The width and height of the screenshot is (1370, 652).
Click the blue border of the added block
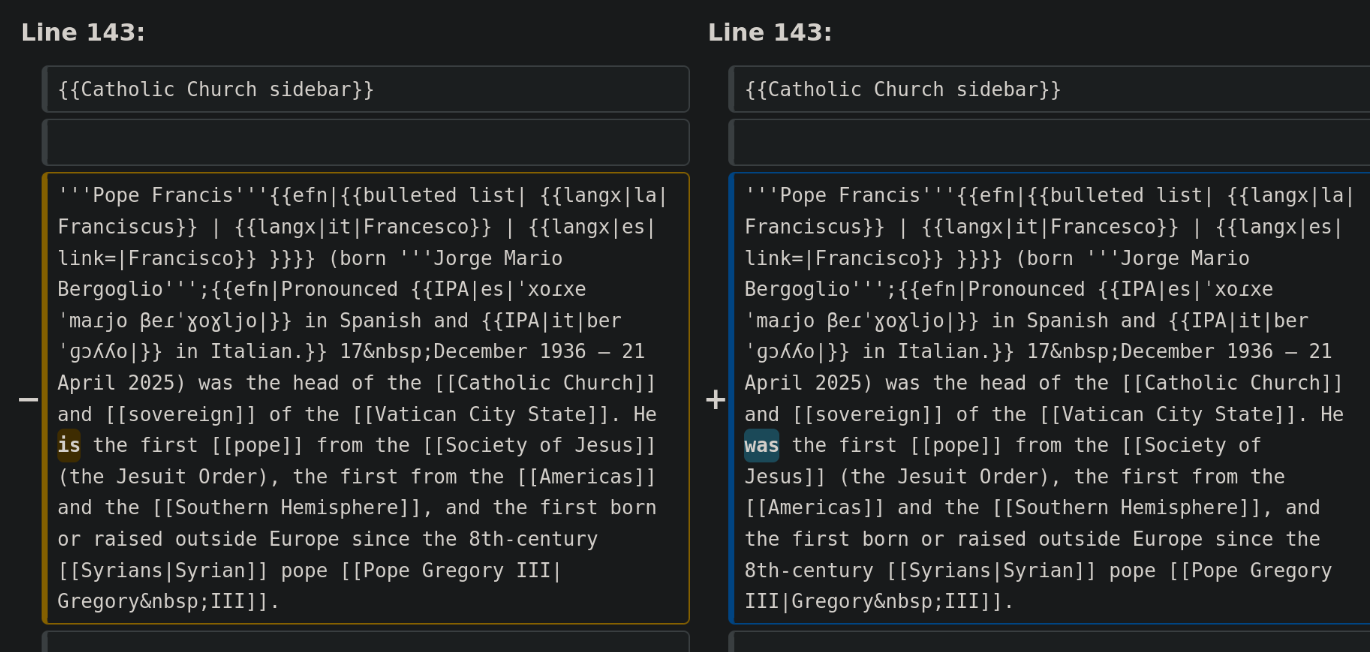click(x=732, y=398)
